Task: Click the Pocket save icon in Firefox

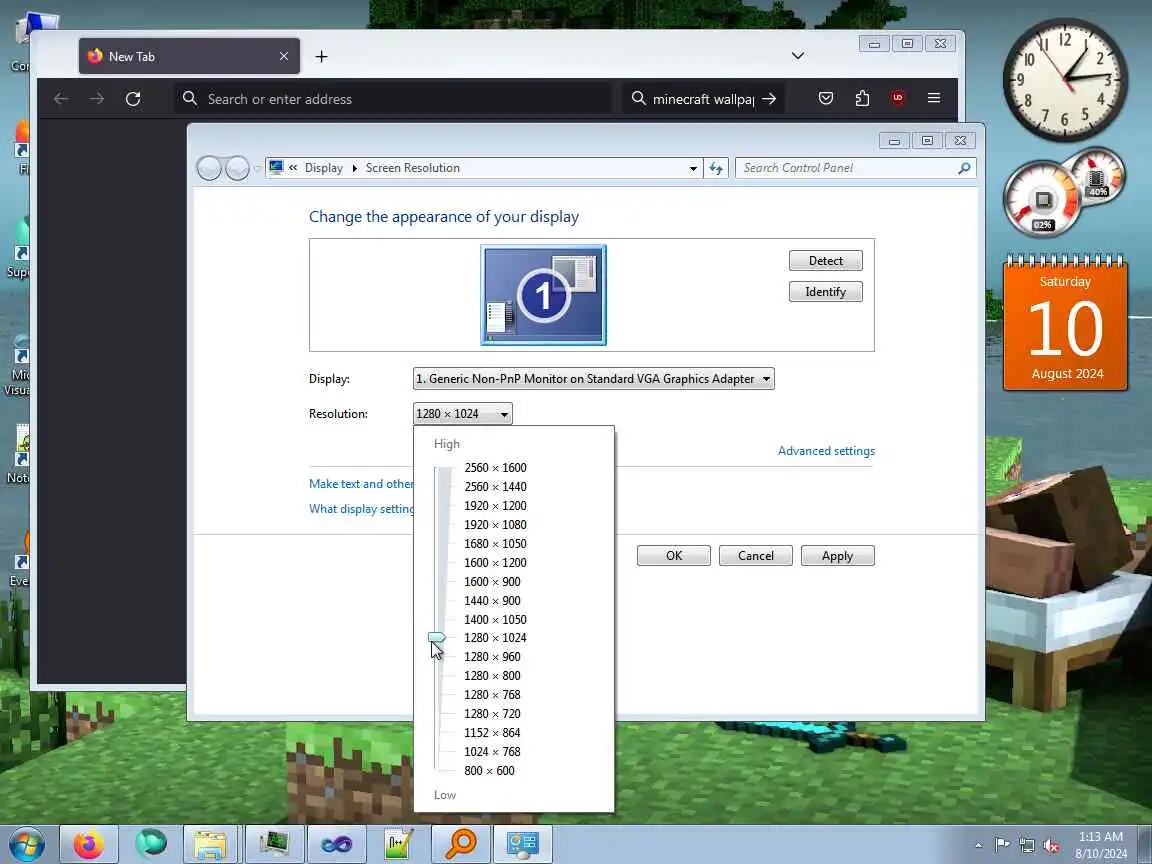Action: pos(826,98)
